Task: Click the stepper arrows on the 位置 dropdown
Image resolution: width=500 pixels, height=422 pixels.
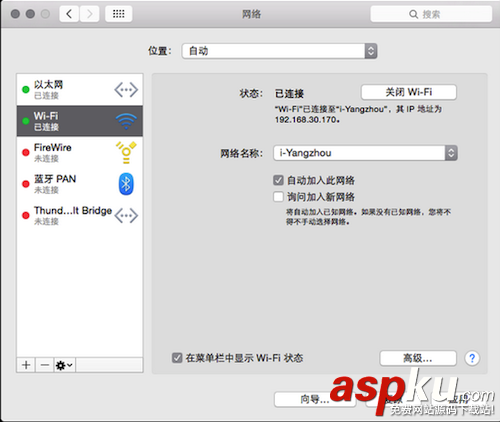Action: (x=371, y=51)
